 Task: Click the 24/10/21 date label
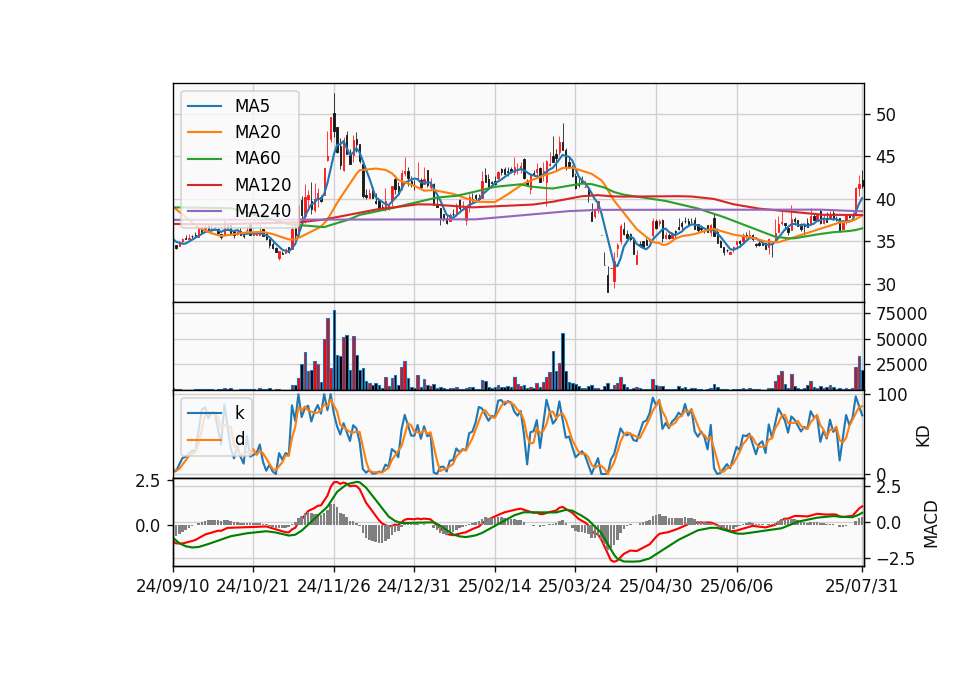[253, 586]
